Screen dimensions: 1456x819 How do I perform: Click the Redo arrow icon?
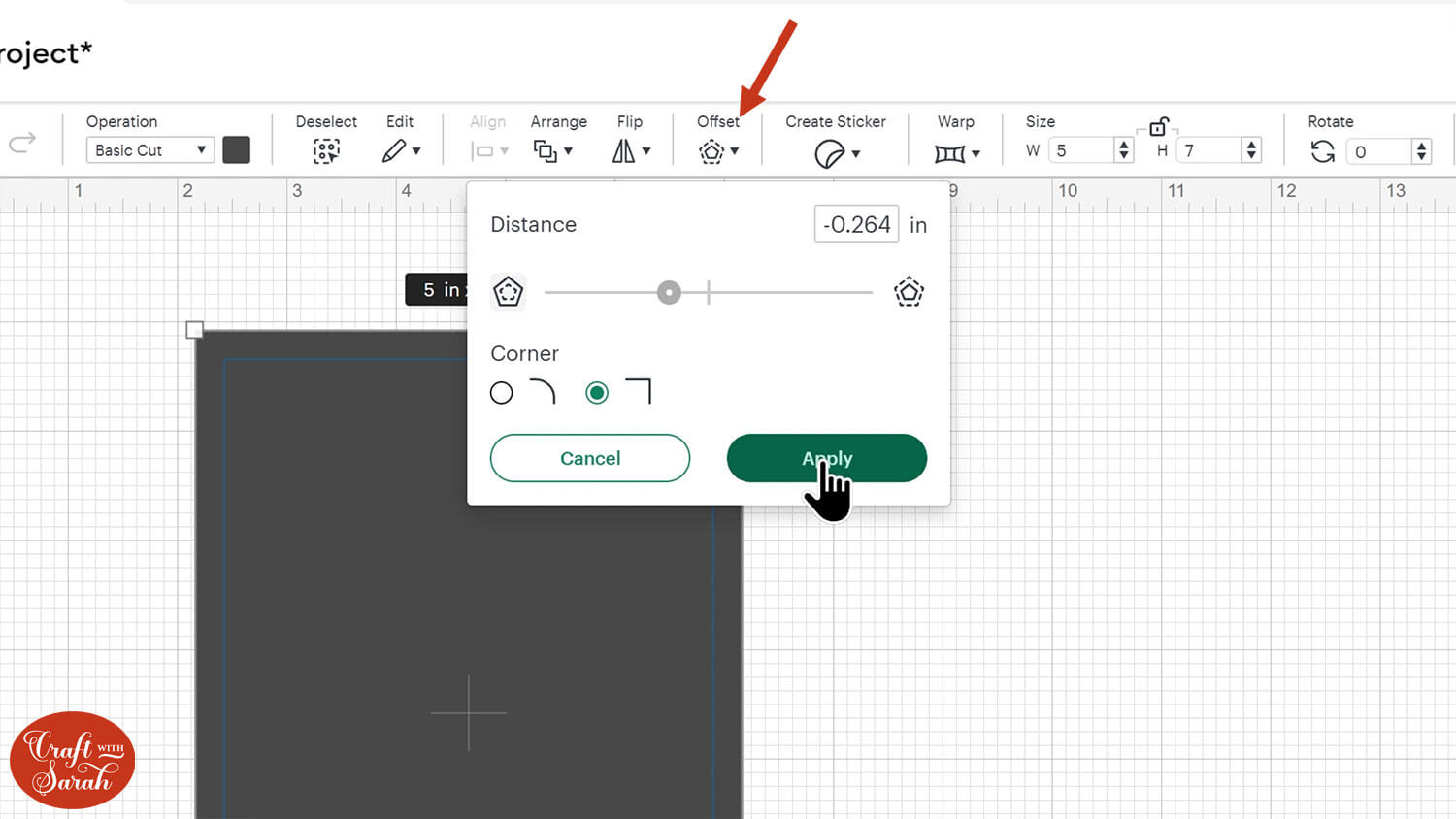[22, 143]
